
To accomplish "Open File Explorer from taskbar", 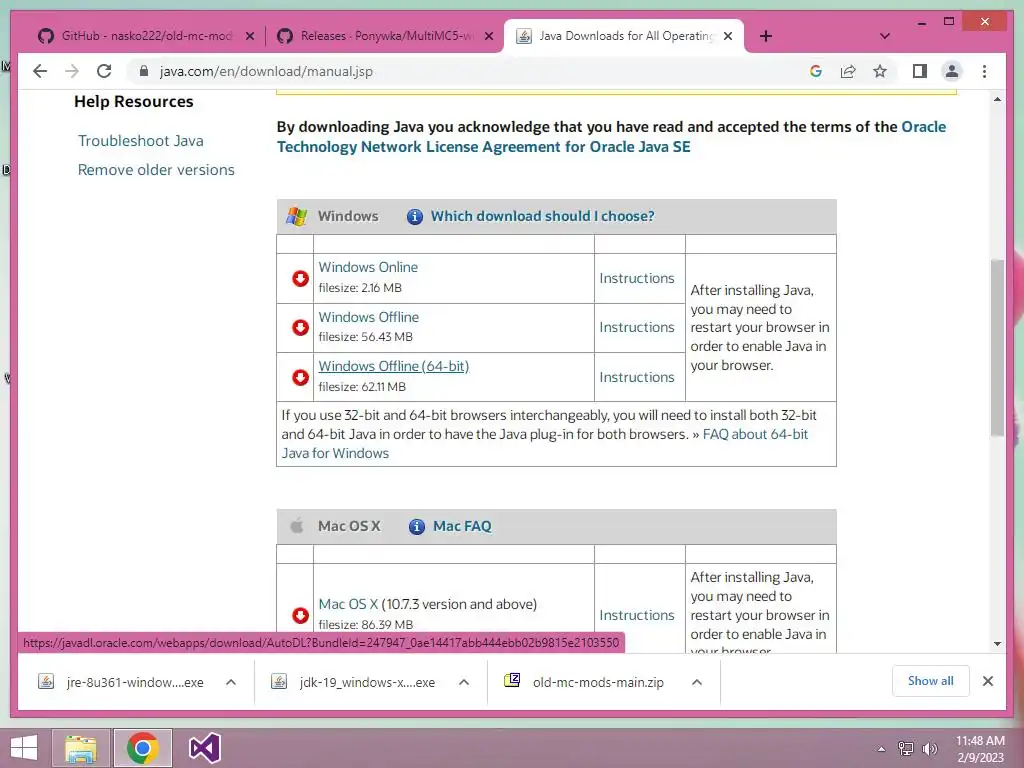I will point(80,748).
